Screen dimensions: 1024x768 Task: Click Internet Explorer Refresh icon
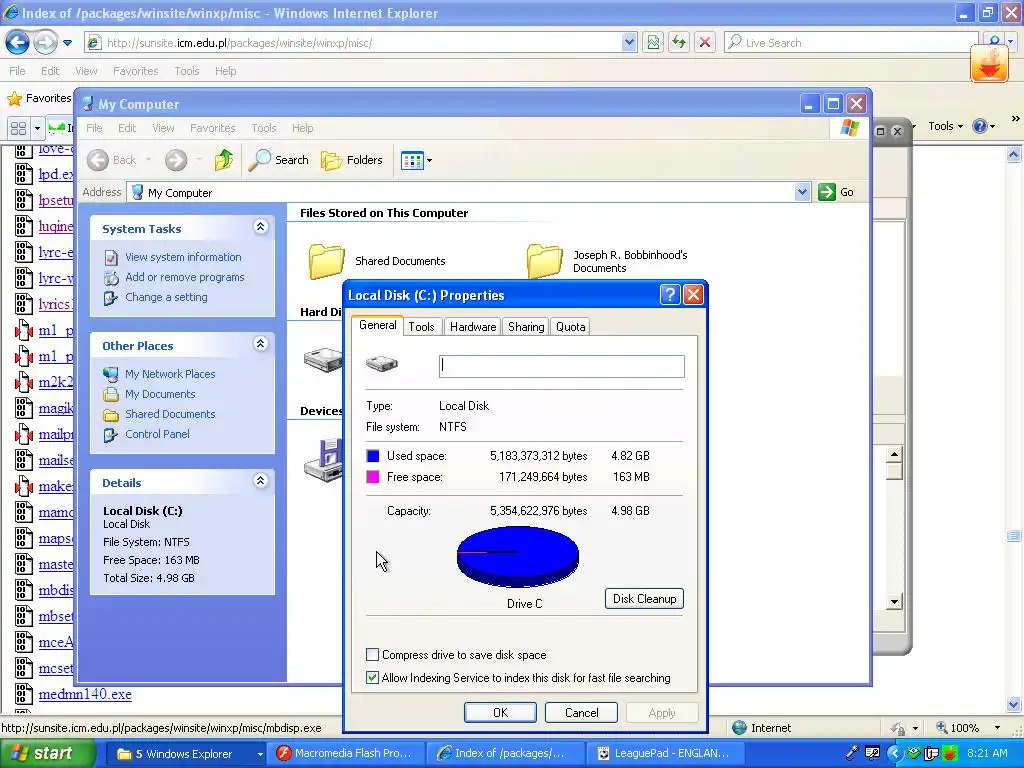679,43
